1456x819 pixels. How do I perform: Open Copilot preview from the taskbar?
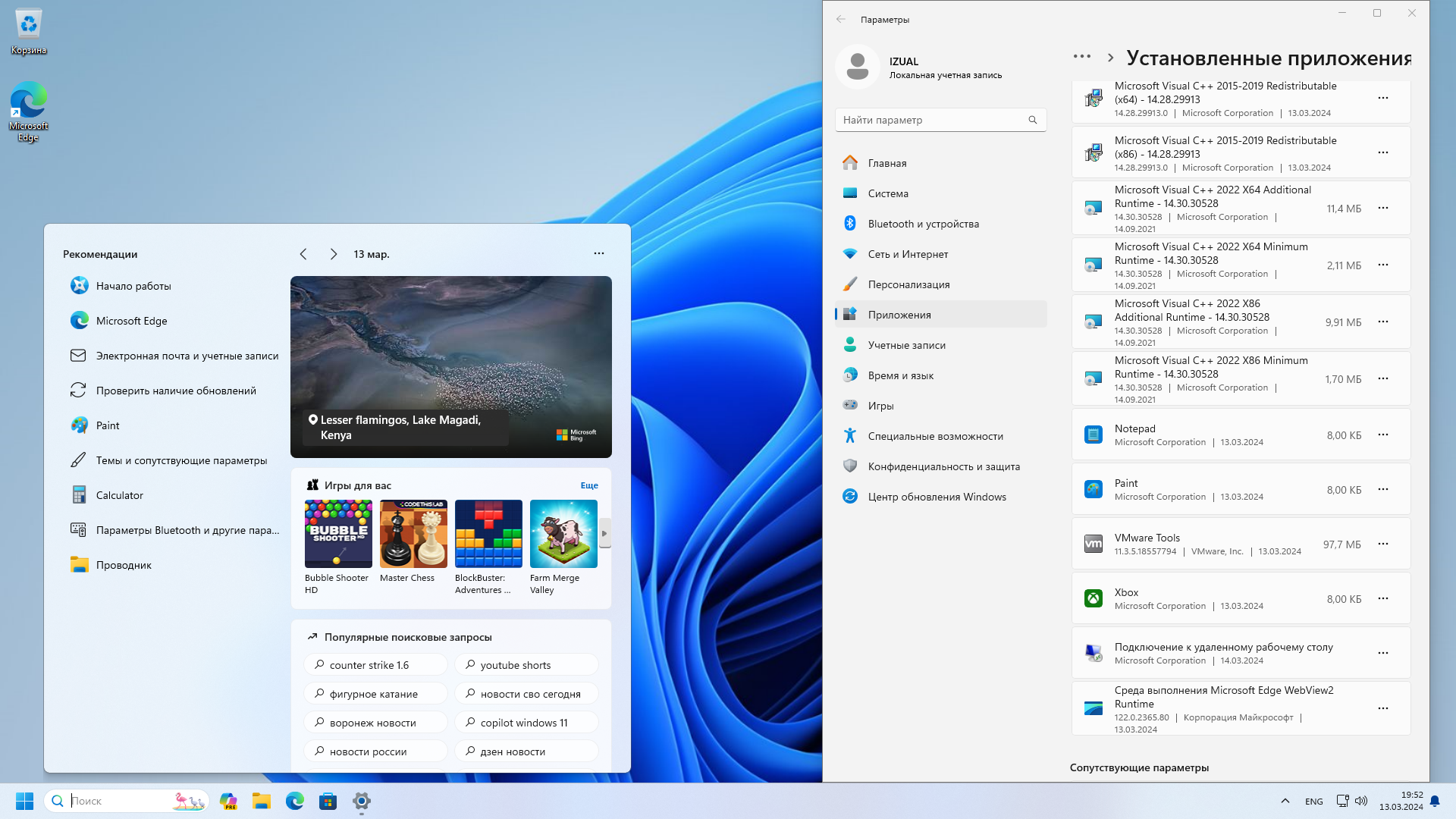pos(228,801)
